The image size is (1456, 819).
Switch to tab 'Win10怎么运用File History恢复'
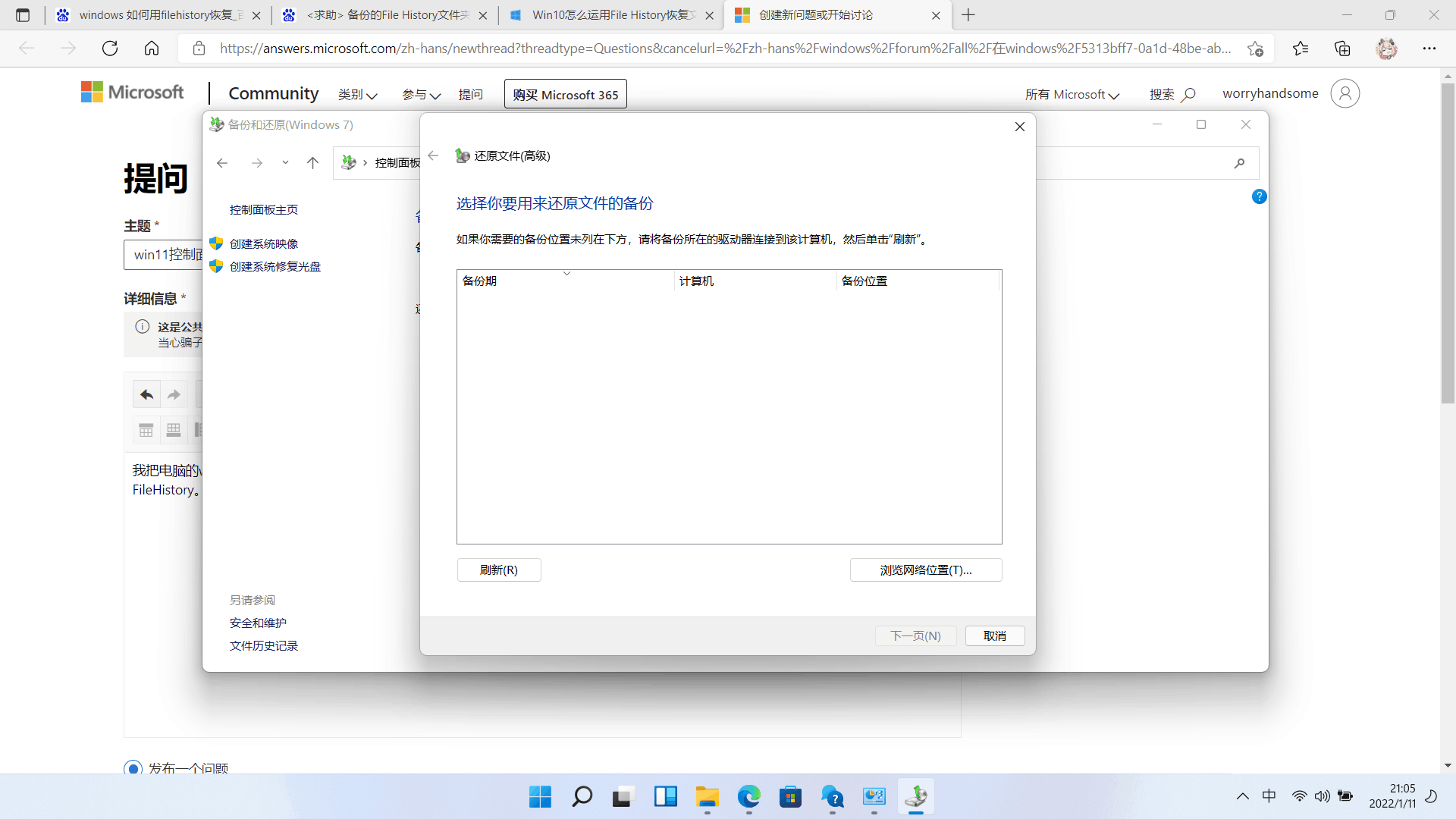tap(611, 15)
